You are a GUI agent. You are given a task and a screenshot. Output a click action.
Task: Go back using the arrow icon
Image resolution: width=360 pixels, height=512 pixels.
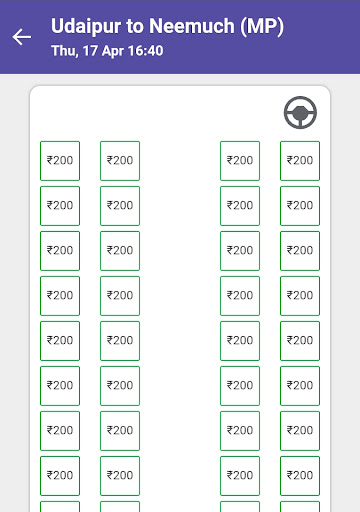tap(22, 37)
